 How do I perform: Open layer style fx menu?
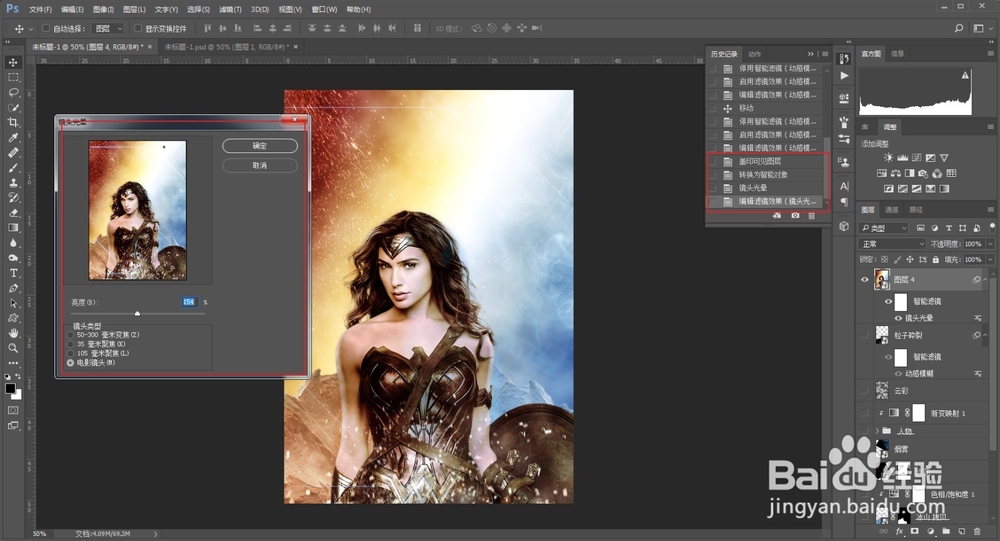tap(899, 531)
